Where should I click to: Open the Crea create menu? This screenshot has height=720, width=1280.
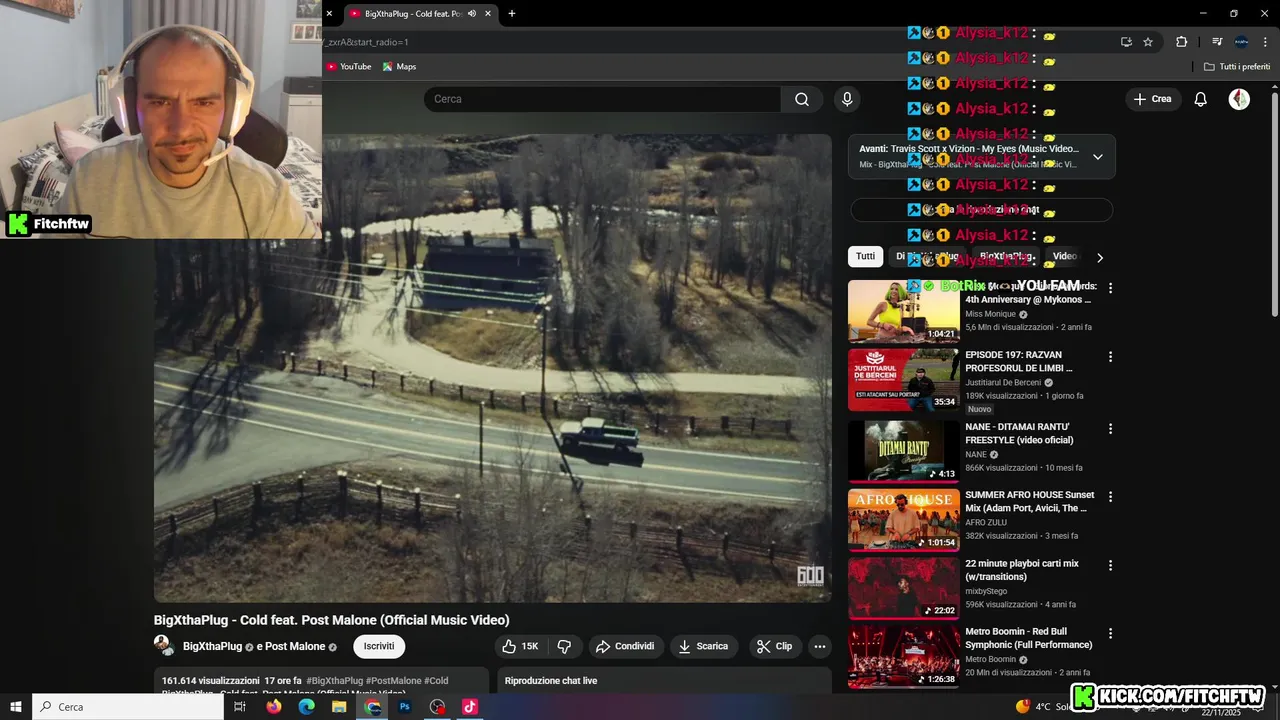click(1152, 99)
